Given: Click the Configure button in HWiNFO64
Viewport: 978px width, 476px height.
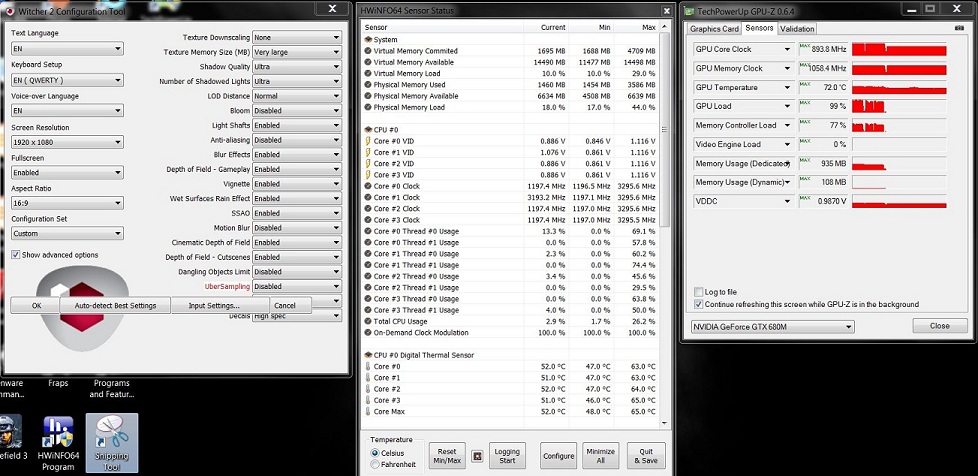Looking at the screenshot, I should (x=558, y=456).
